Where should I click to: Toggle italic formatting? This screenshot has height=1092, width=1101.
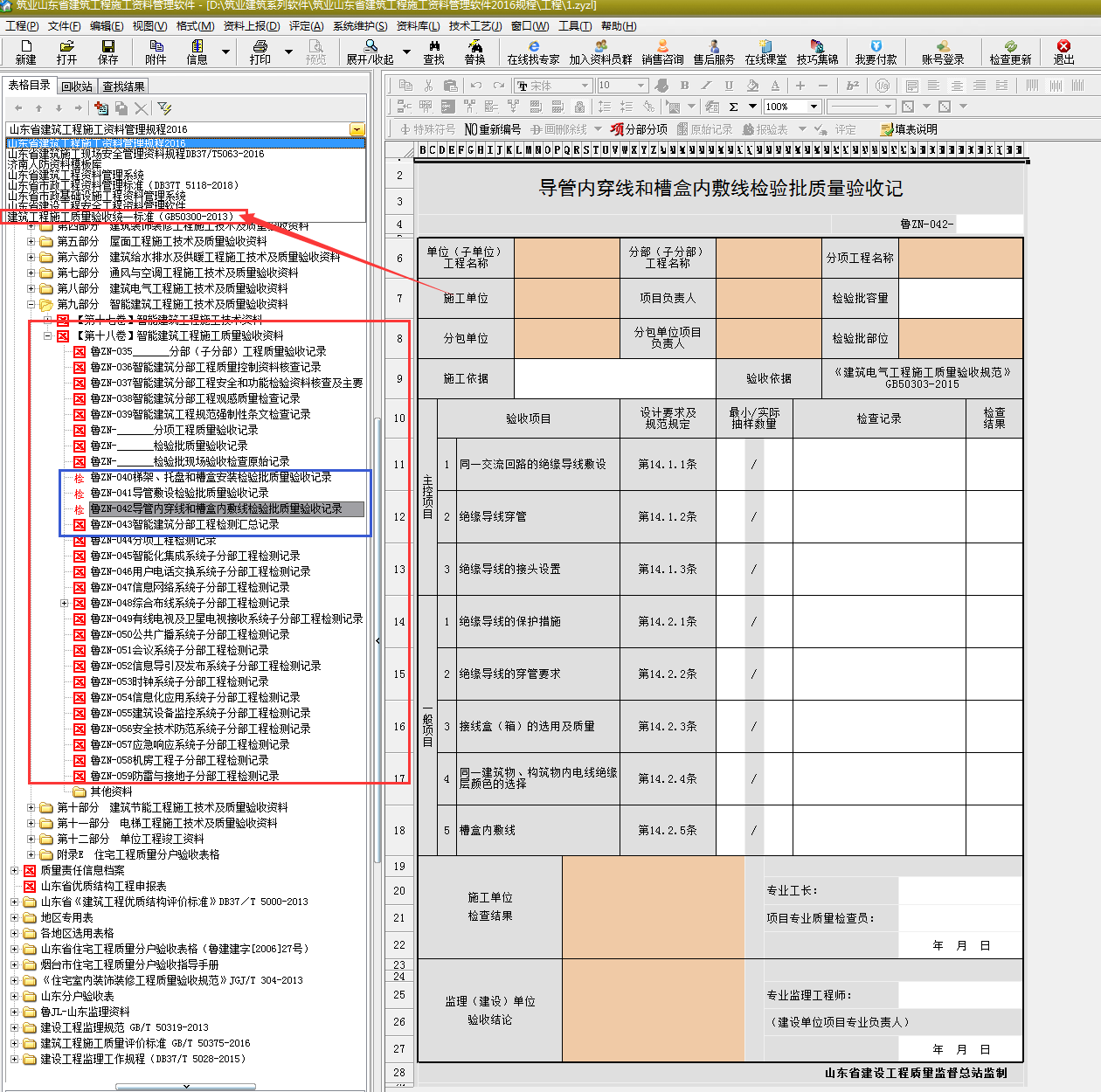click(706, 86)
